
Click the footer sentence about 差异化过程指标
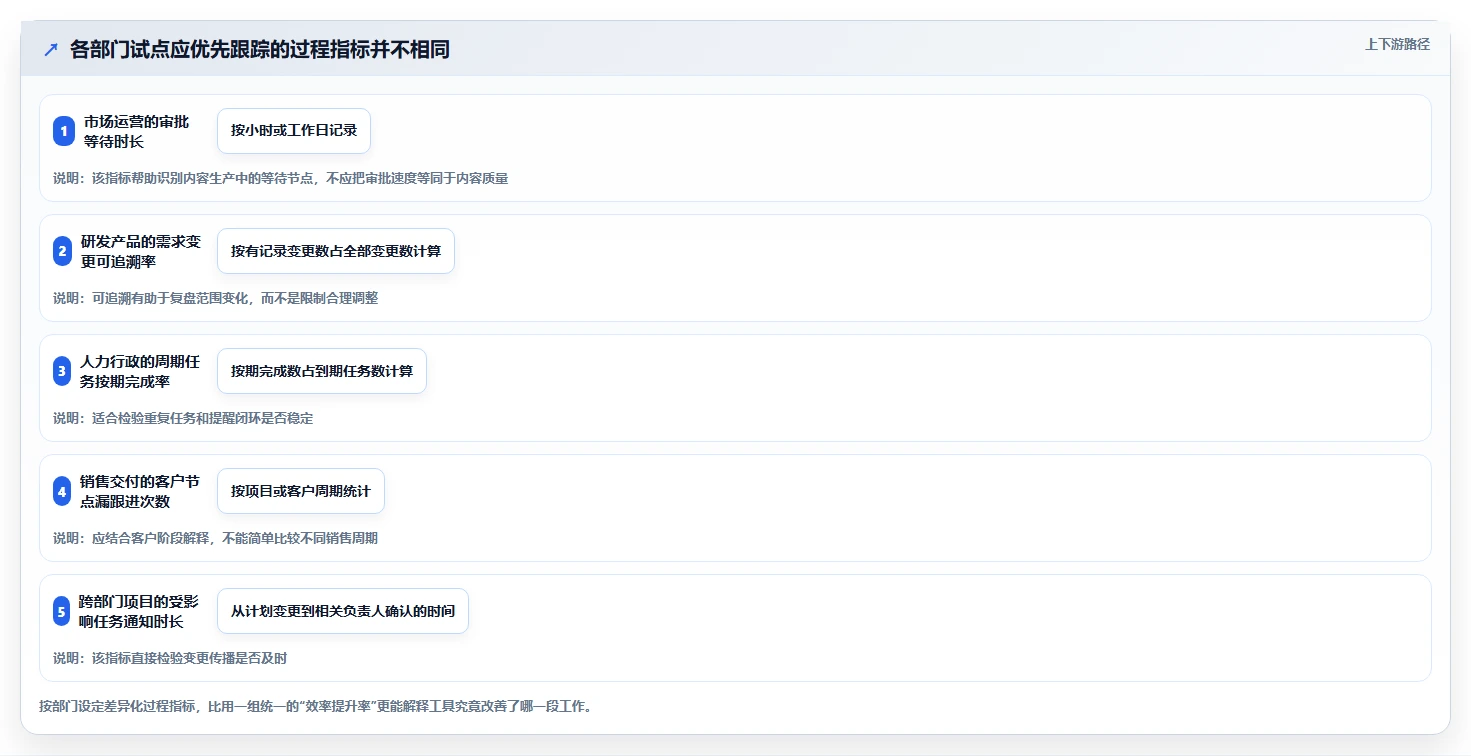(316, 706)
